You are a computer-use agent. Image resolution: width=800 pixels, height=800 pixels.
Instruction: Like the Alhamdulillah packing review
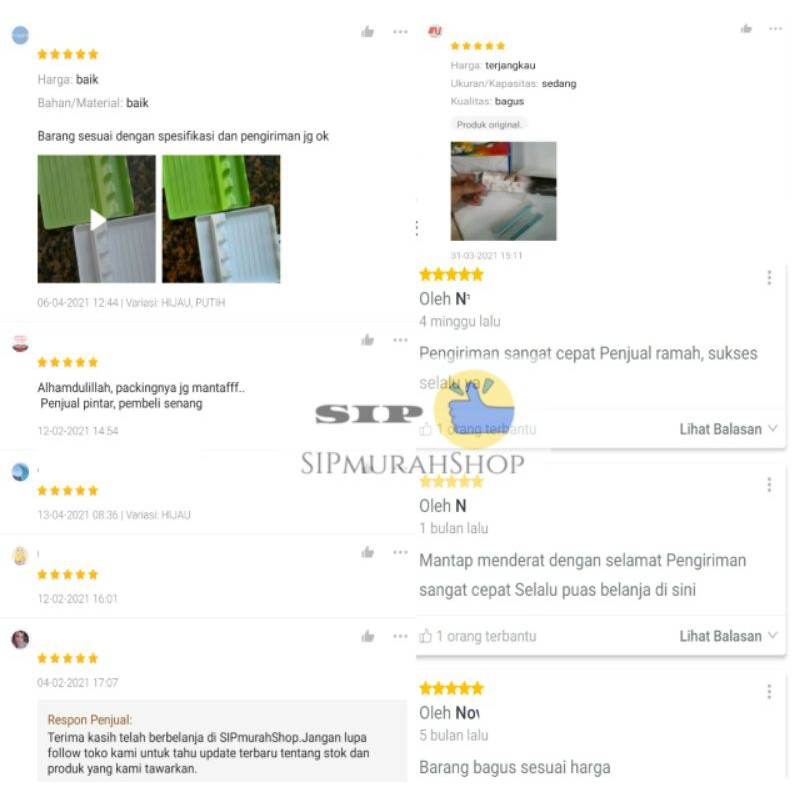click(367, 340)
